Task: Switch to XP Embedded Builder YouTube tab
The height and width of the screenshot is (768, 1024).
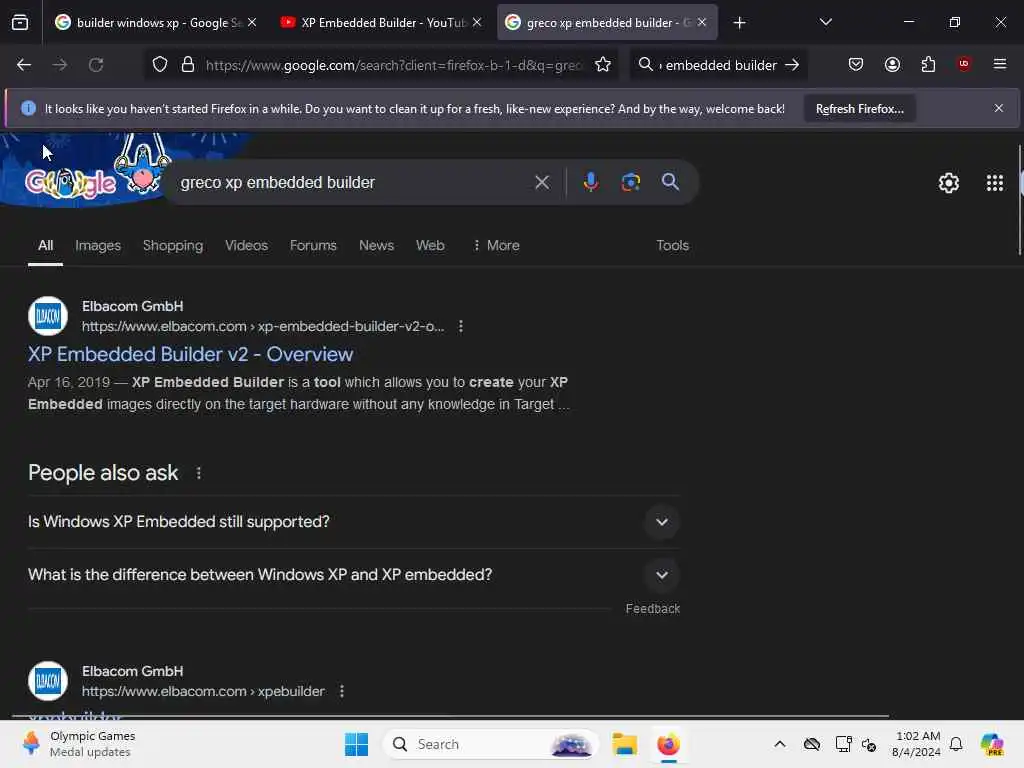Action: [381, 23]
